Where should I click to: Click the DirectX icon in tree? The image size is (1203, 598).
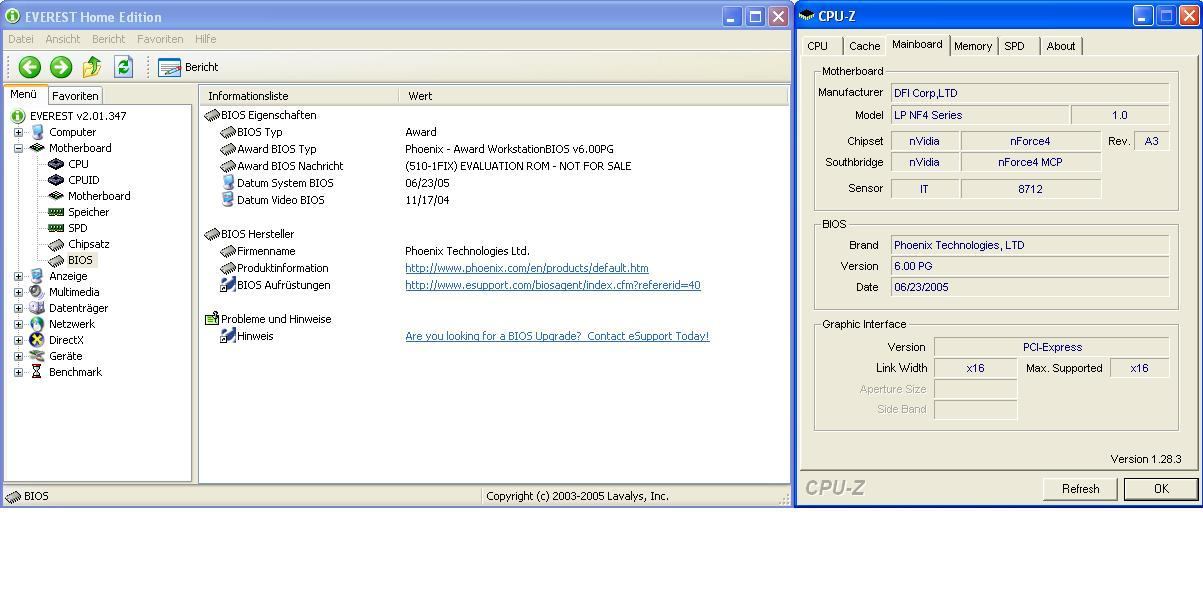click(x=37, y=340)
